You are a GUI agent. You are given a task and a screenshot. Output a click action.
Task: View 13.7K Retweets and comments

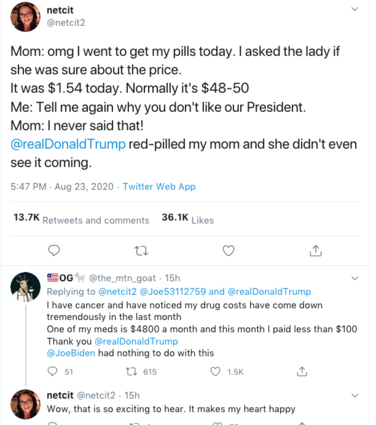(81, 219)
